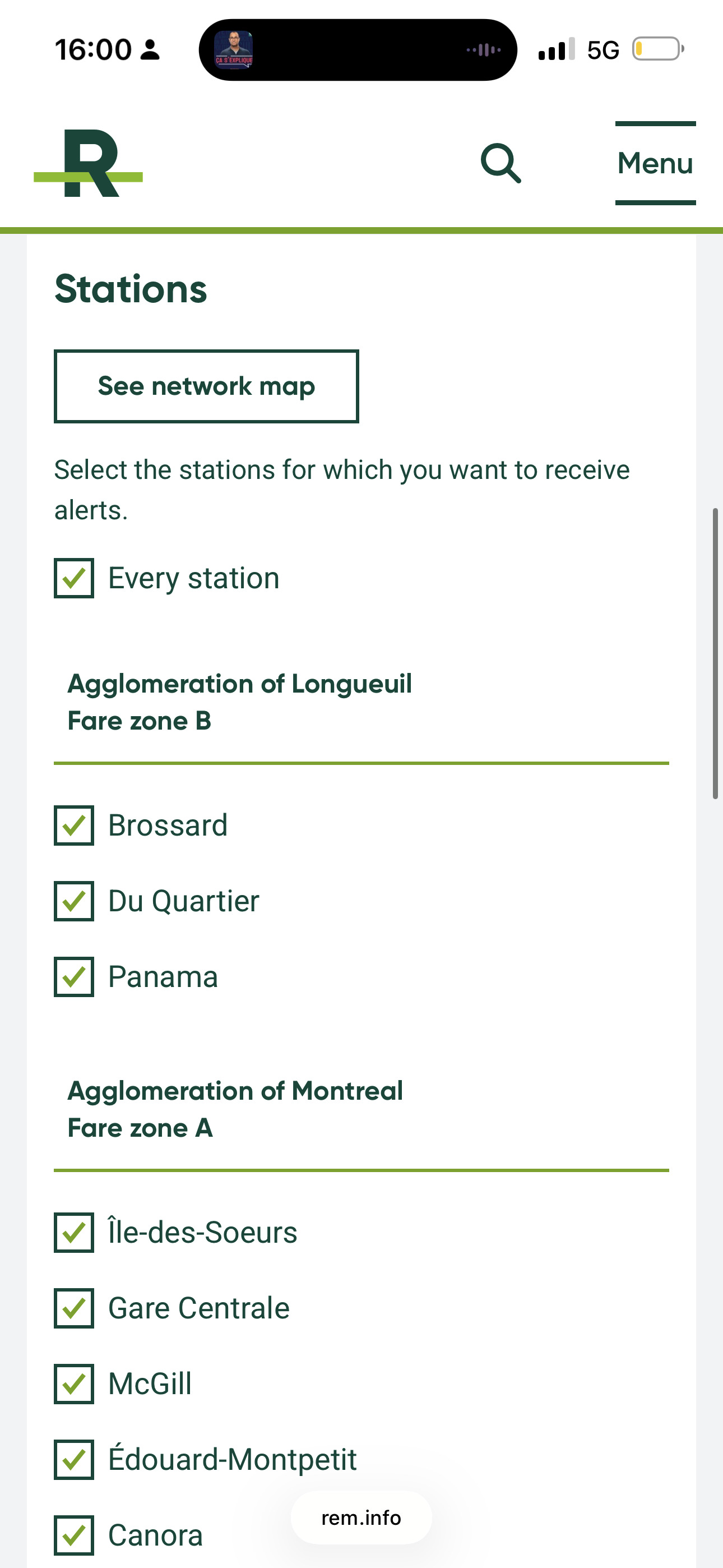Disable alerts for McGill station
723x1568 pixels.
coord(74,1383)
